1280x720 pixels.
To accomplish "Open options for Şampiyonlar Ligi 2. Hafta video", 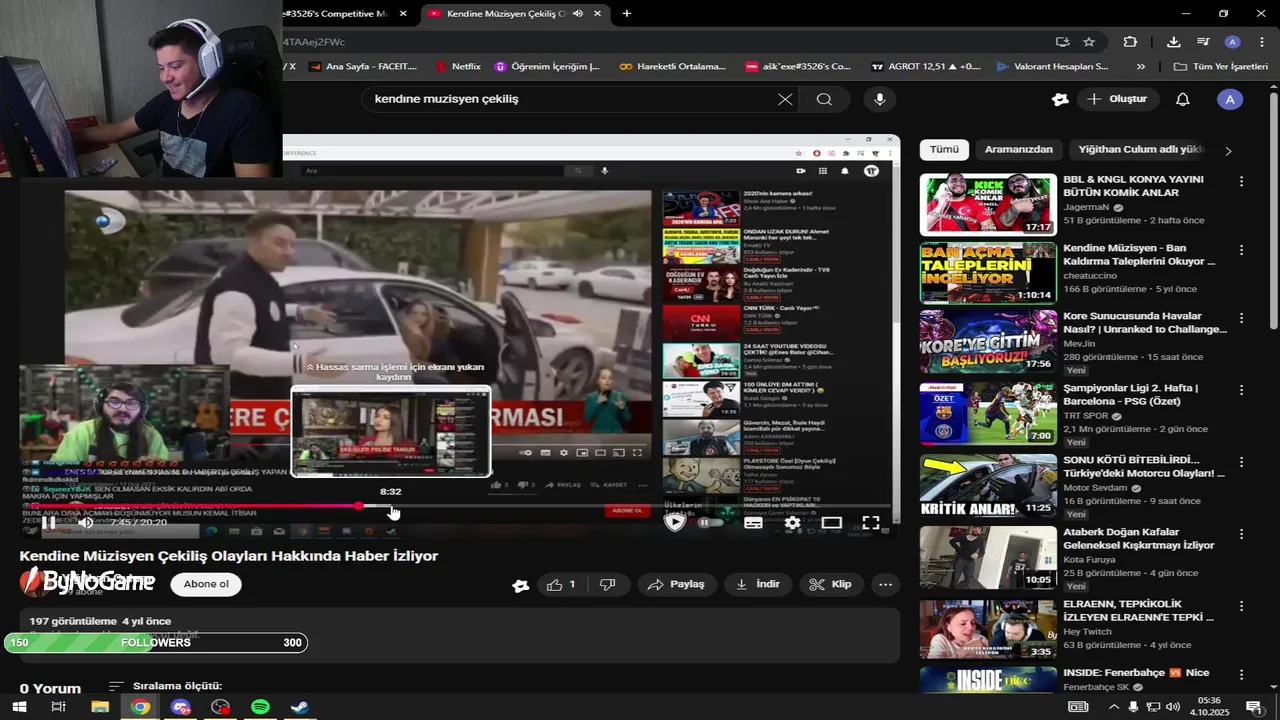I will [x=1241, y=390].
